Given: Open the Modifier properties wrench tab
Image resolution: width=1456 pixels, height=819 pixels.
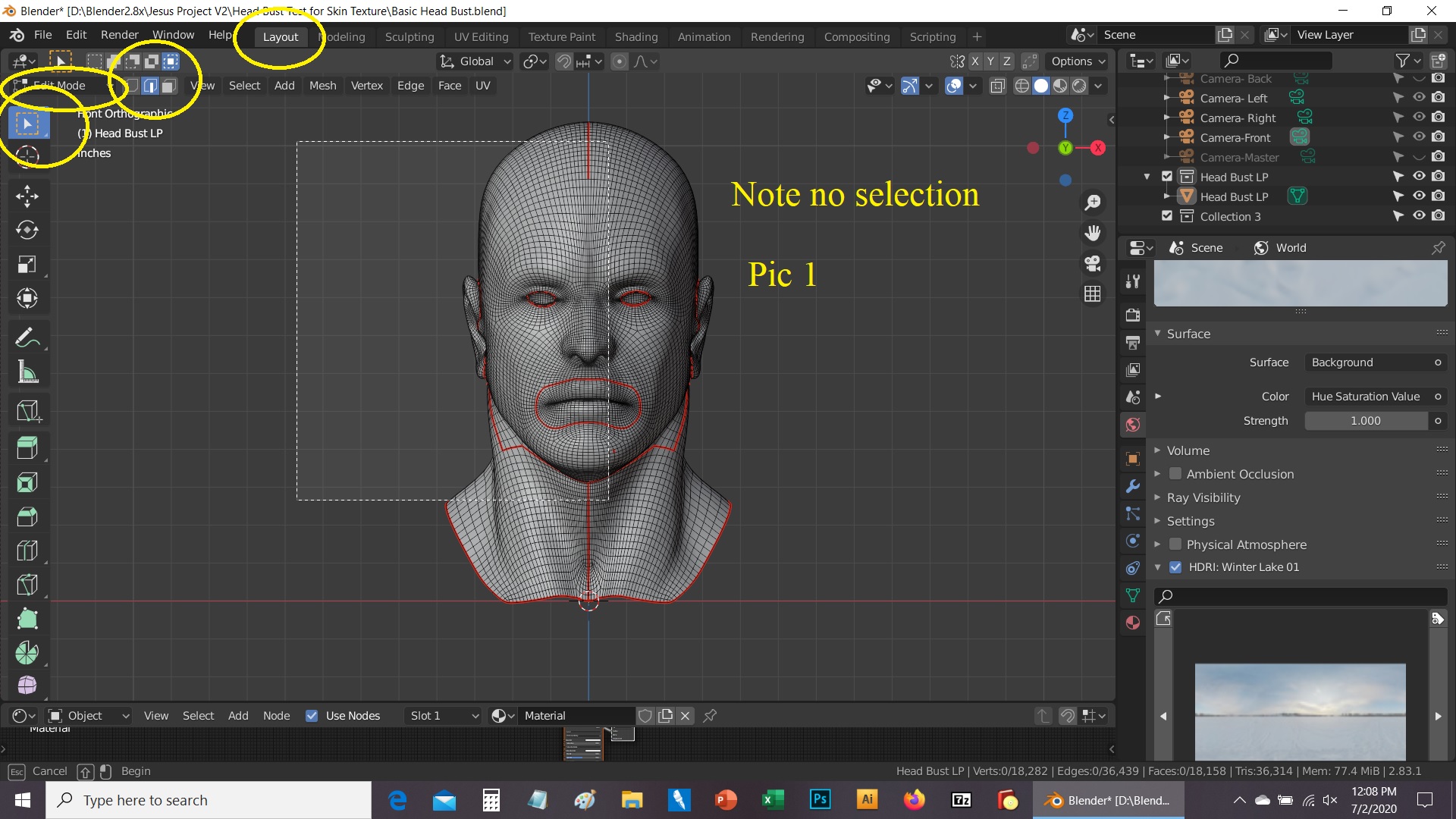Looking at the screenshot, I should coord(1133,486).
